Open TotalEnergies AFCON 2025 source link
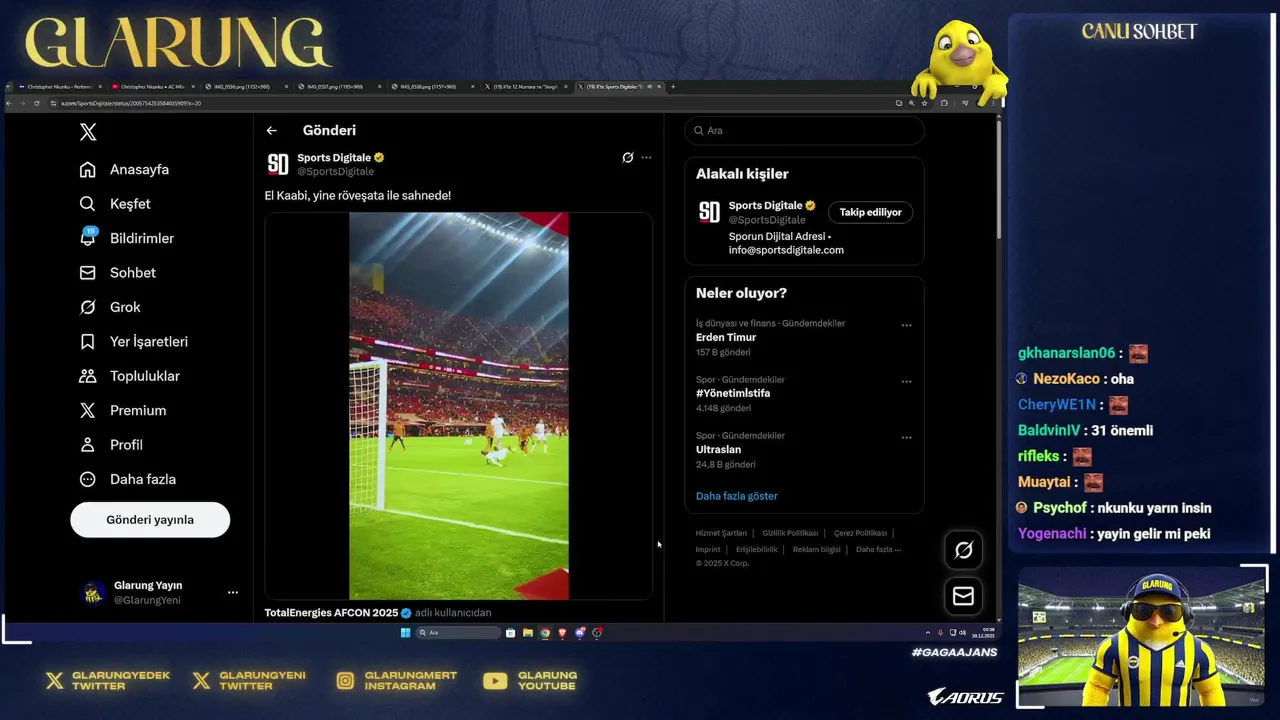Viewport: 1280px width, 720px height. 331,612
